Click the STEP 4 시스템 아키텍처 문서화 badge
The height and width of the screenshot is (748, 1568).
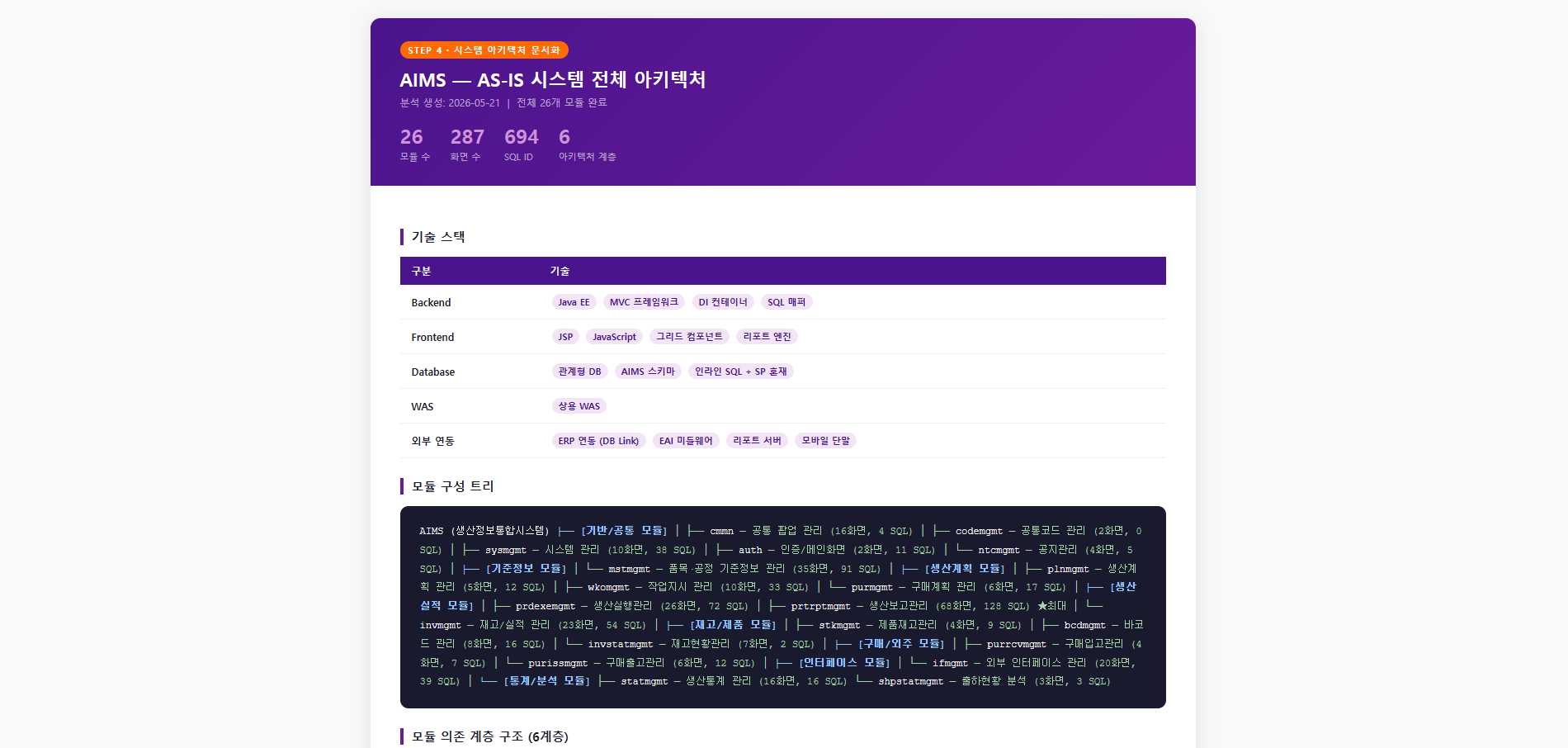[x=484, y=50]
